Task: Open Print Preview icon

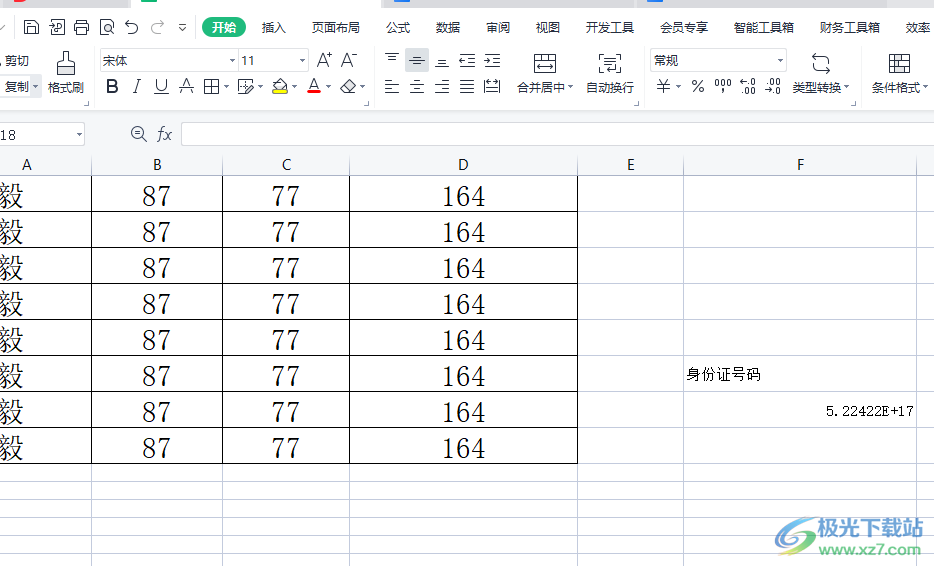Action: [107, 27]
